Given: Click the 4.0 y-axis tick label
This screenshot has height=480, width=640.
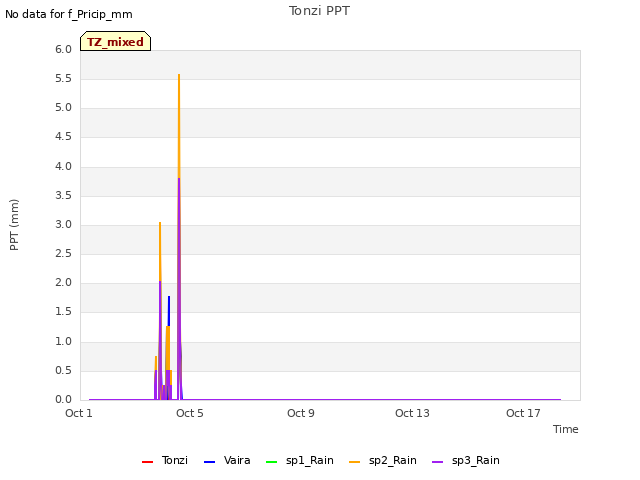Looking at the screenshot, I should tap(63, 166).
